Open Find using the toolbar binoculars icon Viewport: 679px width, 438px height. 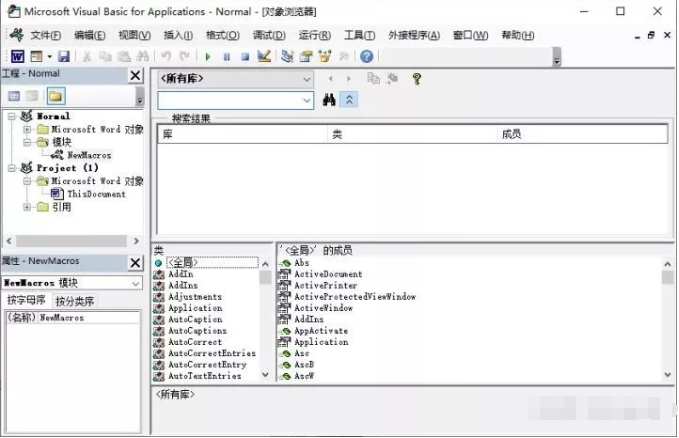[x=142, y=56]
